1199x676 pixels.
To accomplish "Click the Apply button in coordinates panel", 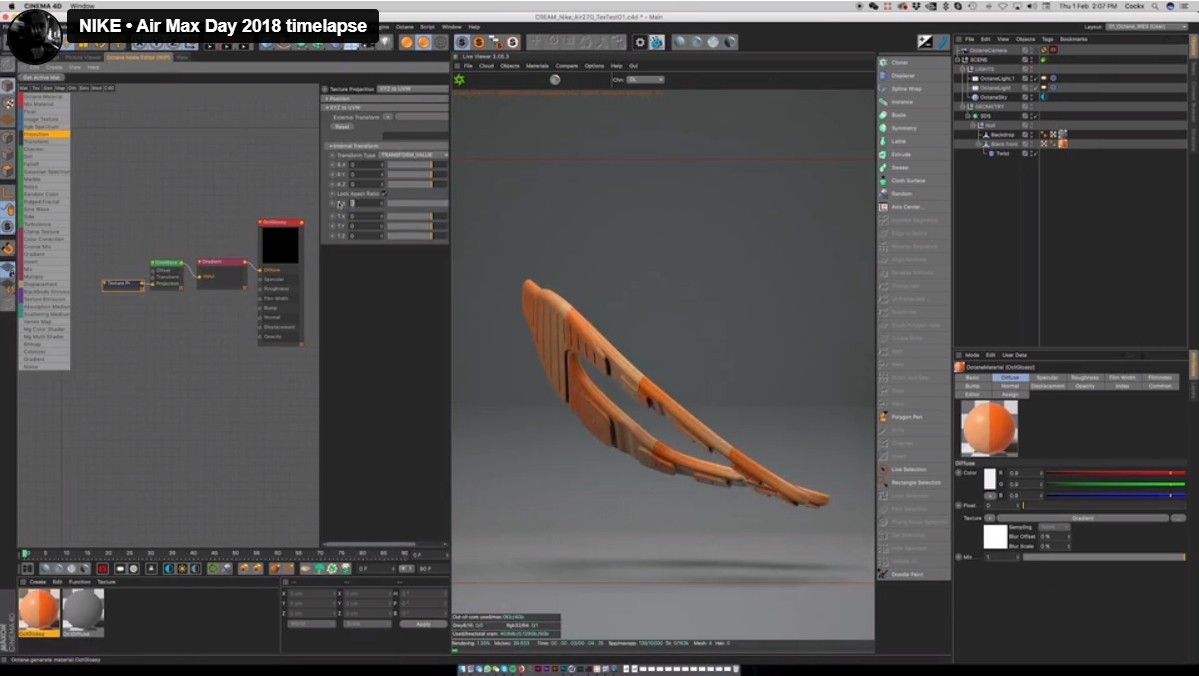I will 423,624.
